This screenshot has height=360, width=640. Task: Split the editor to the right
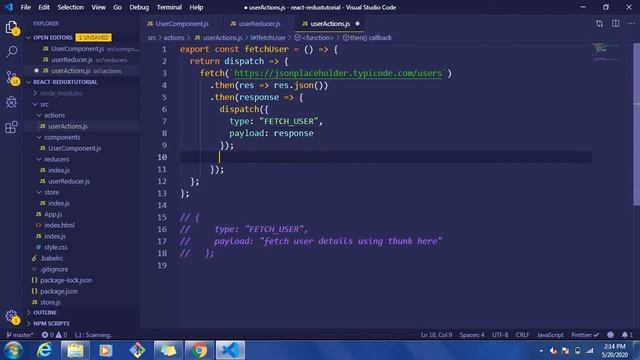pyautogui.click(x=616, y=24)
